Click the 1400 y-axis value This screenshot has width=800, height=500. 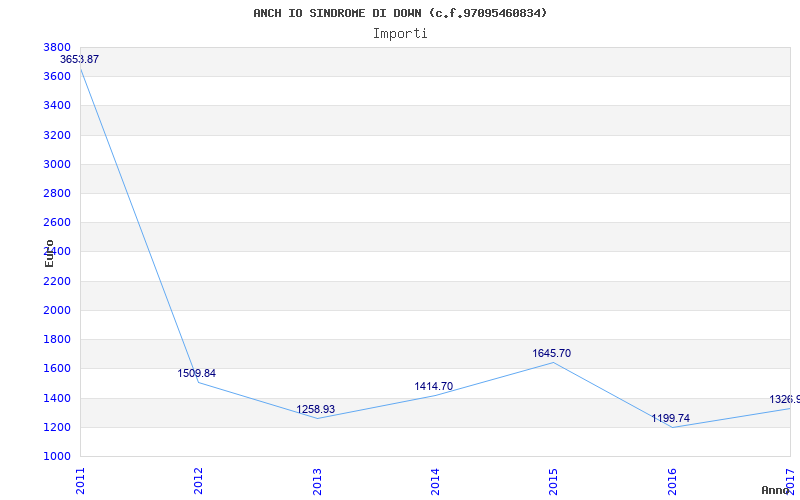tap(57, 398)
